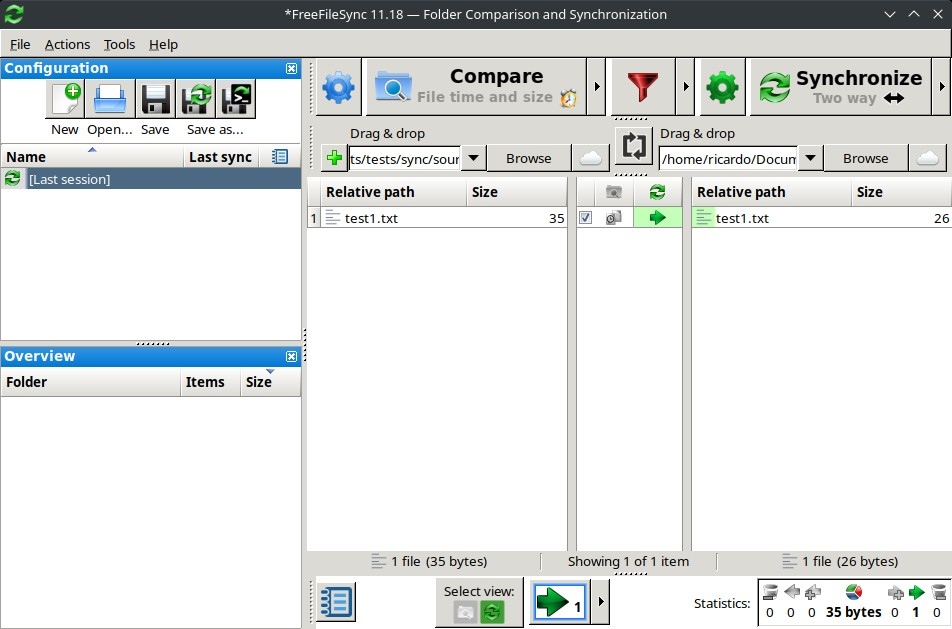Start comparison with the Compare button

pyautogui.click(x=476, y=87)
